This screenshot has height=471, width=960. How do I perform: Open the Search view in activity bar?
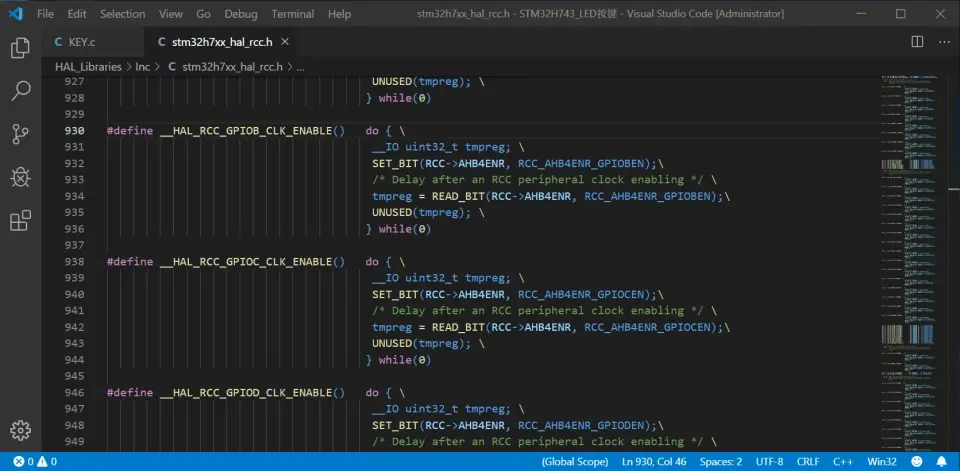click(x=20, y=91)
